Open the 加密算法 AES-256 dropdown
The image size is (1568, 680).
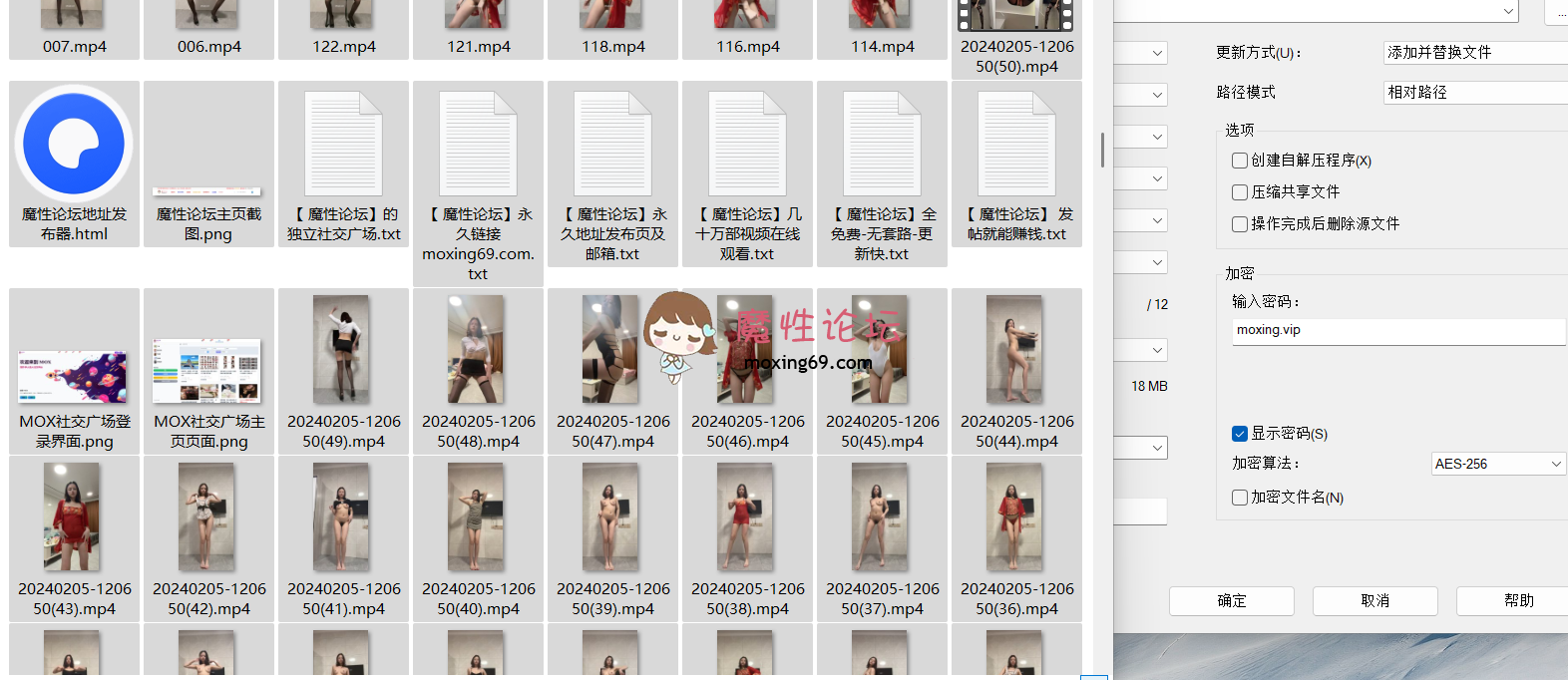coord(1498,464)
